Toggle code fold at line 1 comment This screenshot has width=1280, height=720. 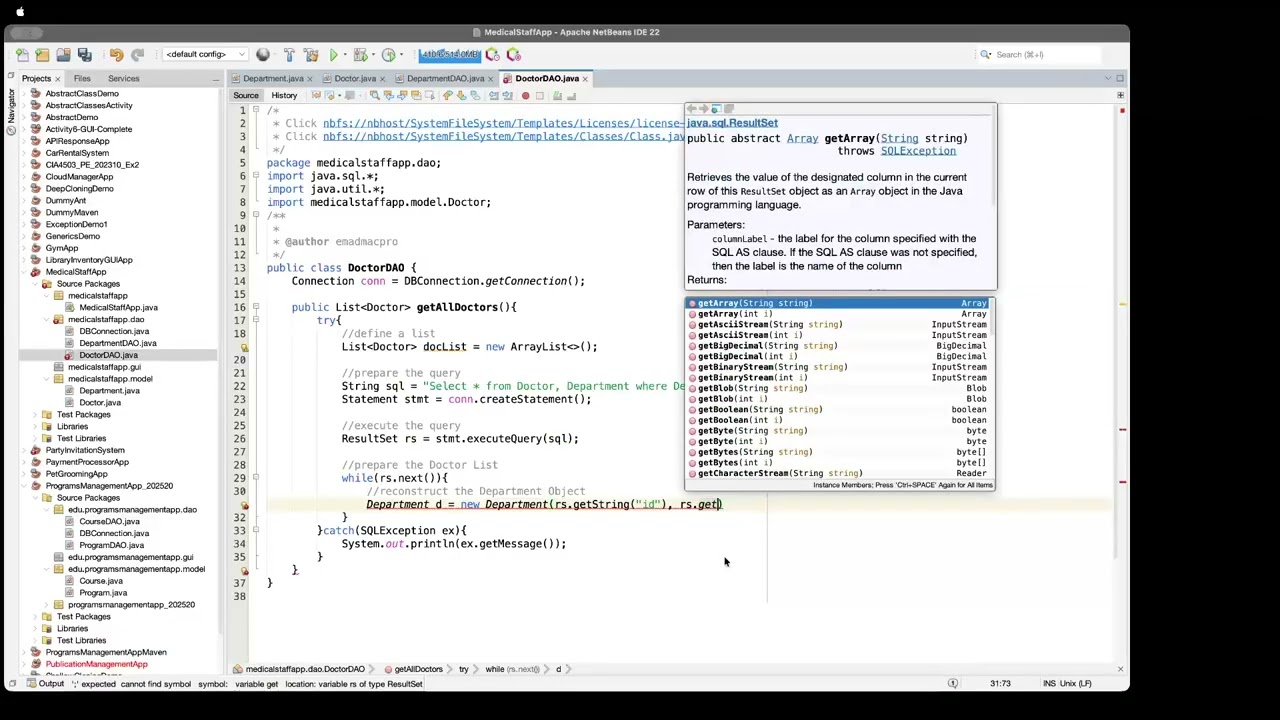[x=256, y=110]
